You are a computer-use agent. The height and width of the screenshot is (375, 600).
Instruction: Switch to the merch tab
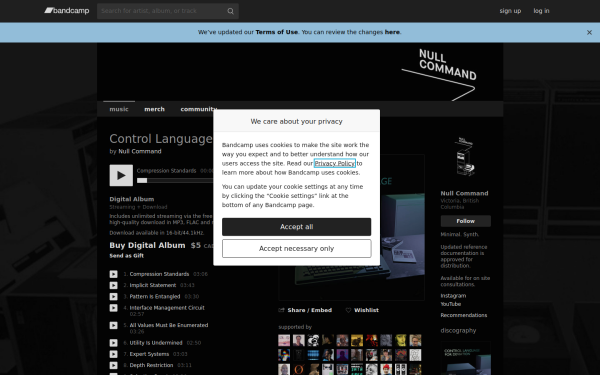click(x=155, y=109)
